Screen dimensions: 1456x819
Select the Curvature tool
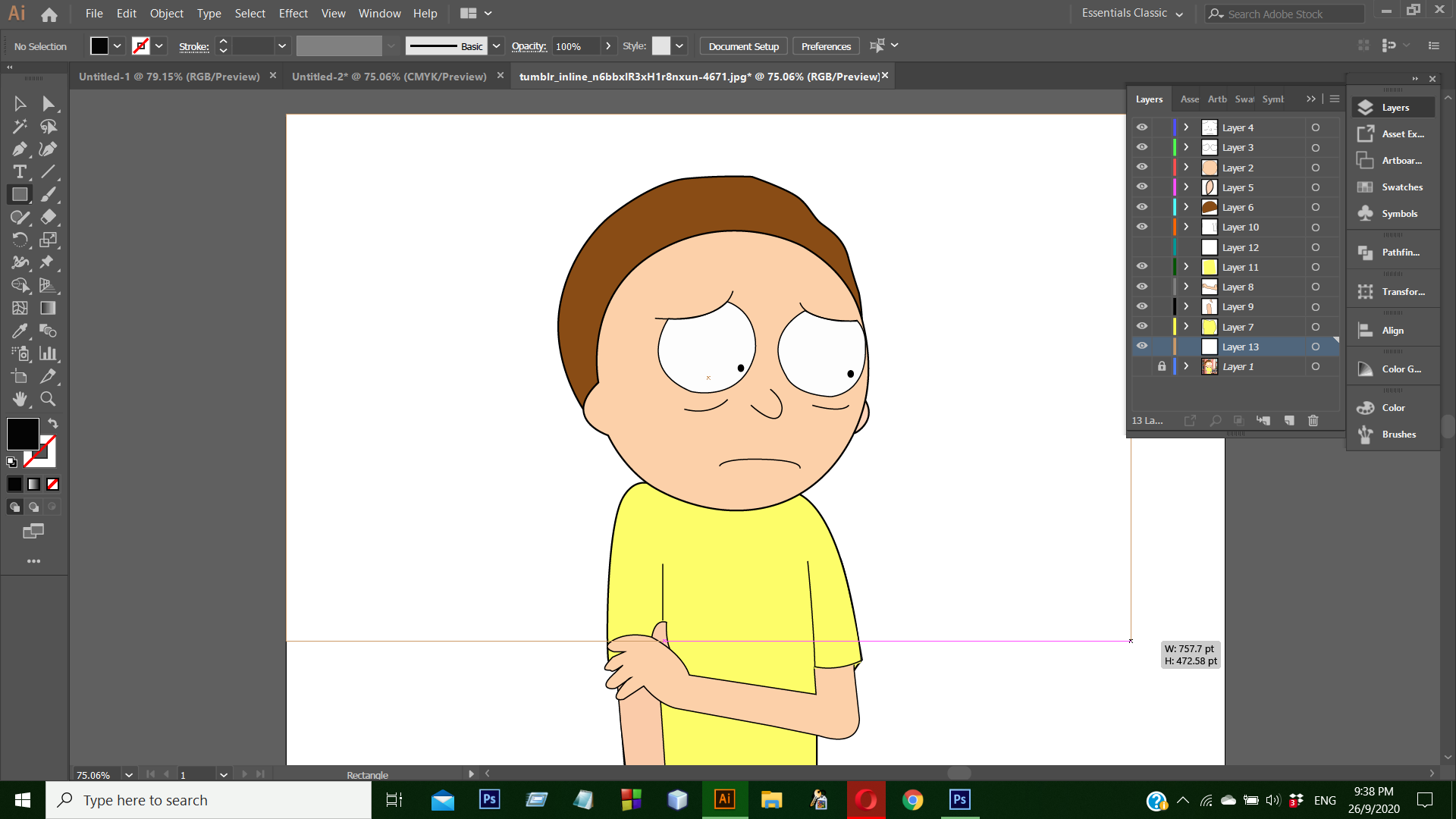pyautogui.click(x=49, y=149)
